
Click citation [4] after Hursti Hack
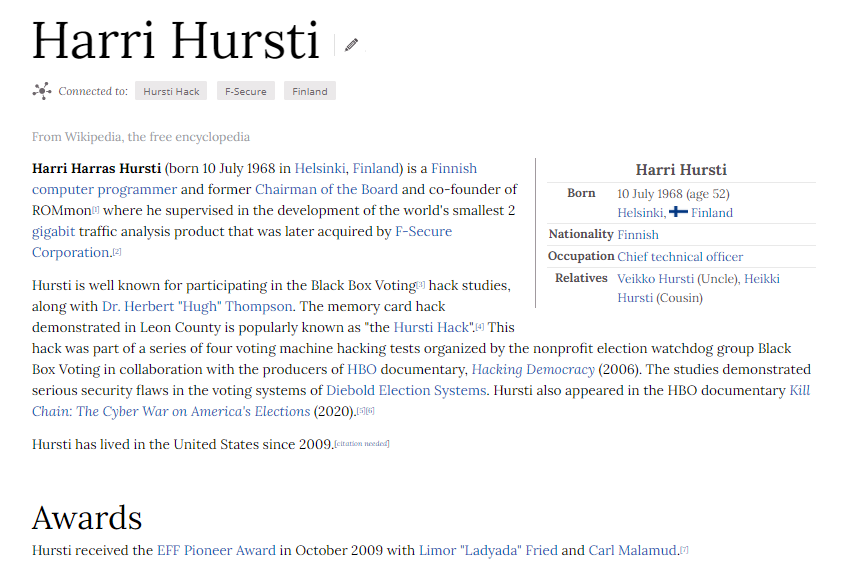(480, 326)
